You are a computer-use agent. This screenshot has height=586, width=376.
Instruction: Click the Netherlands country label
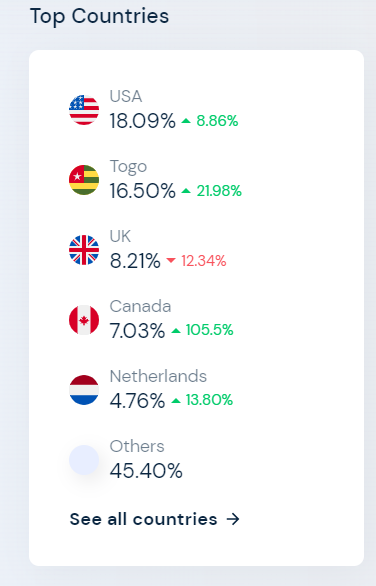158,376
